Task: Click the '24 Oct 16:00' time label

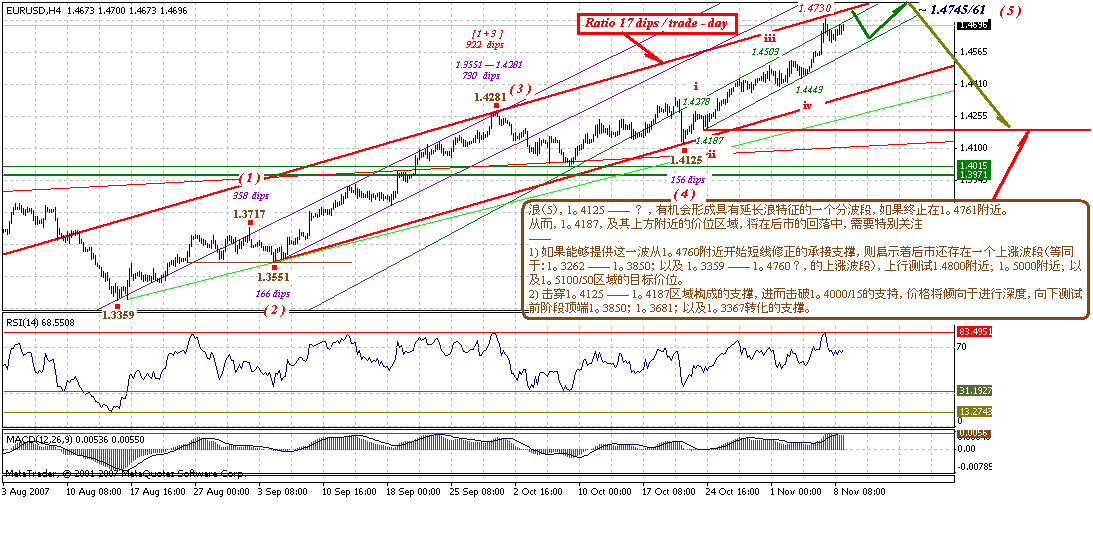Action: 732,491
